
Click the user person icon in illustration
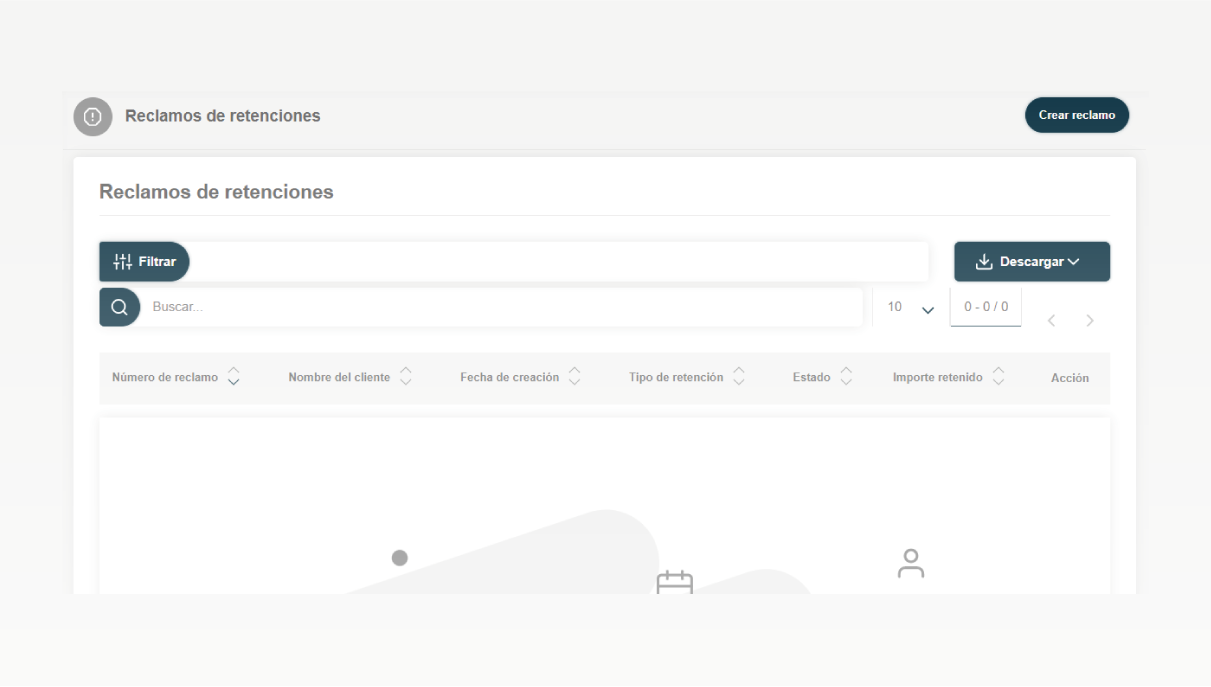click(x=910, y=563)
